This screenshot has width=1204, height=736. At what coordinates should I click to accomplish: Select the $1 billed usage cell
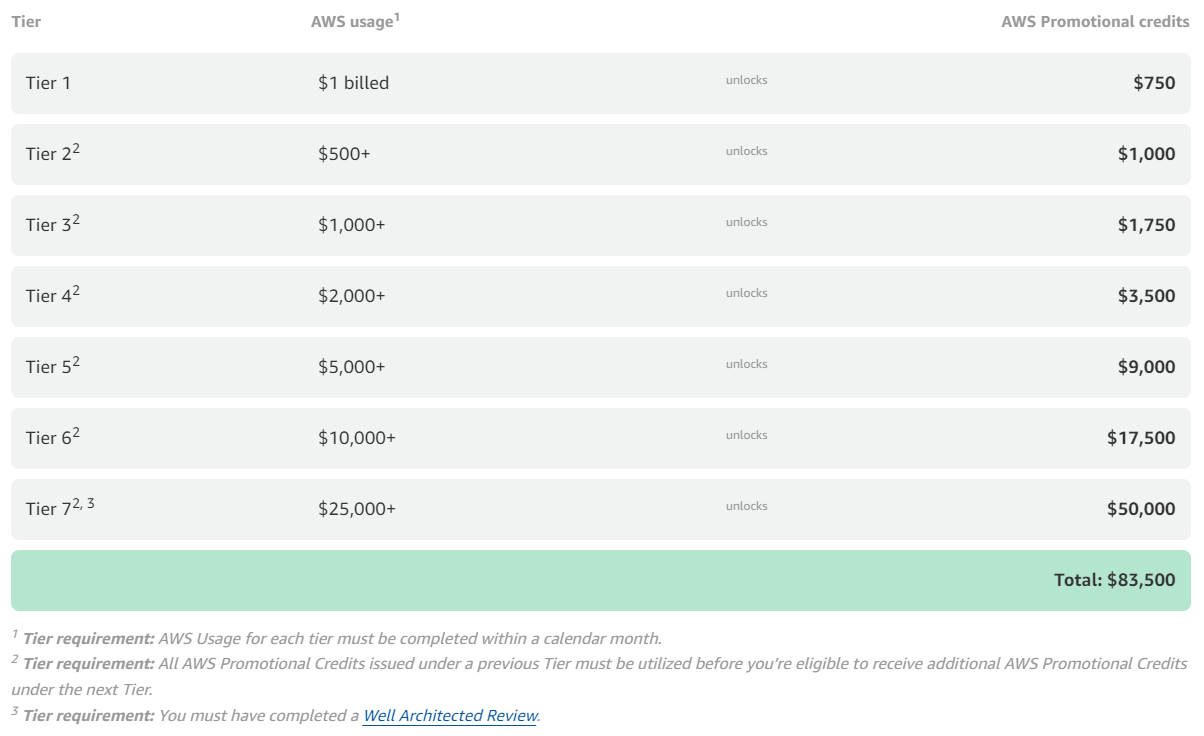coord(353,83)
